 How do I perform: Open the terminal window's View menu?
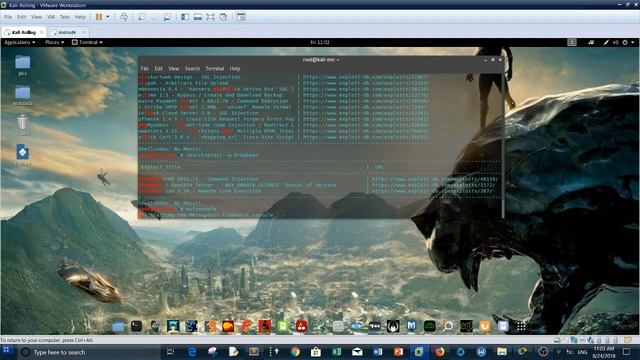173,69
